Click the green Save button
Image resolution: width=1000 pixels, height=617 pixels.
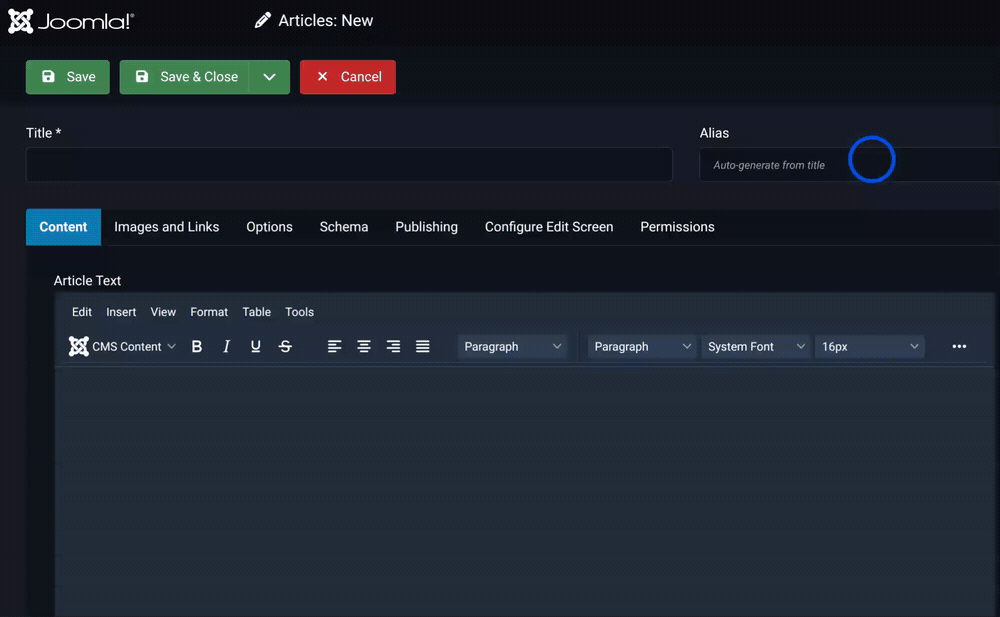pos(68,77)
